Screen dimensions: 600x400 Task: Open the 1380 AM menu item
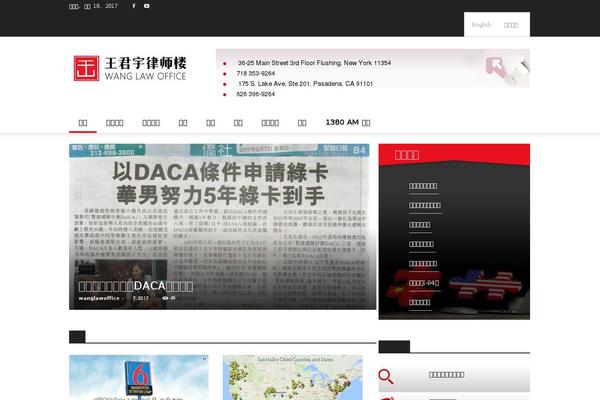[348, 122]
